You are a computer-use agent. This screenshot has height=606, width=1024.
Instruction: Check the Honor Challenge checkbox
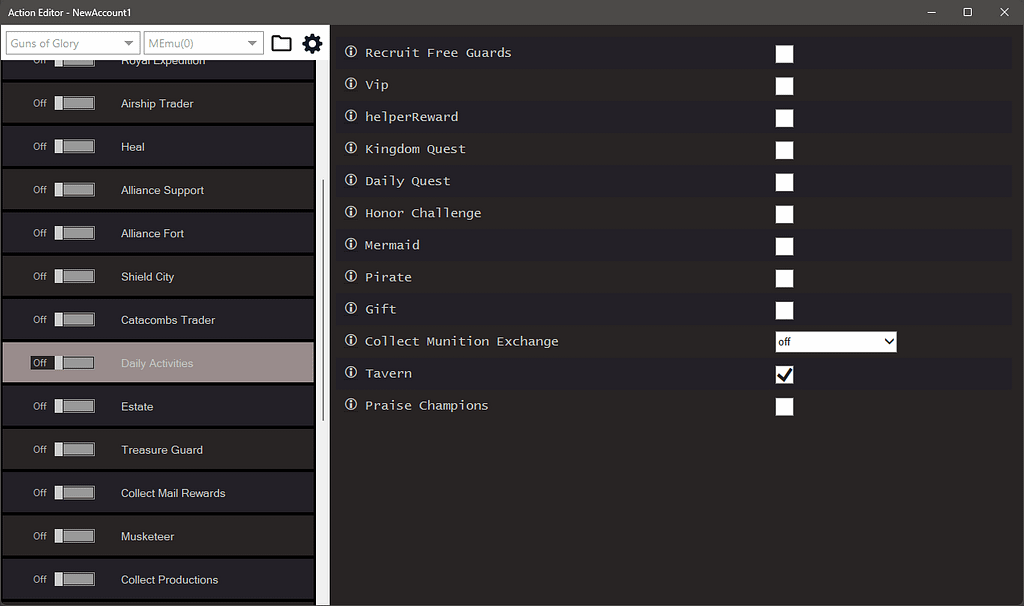784,214
